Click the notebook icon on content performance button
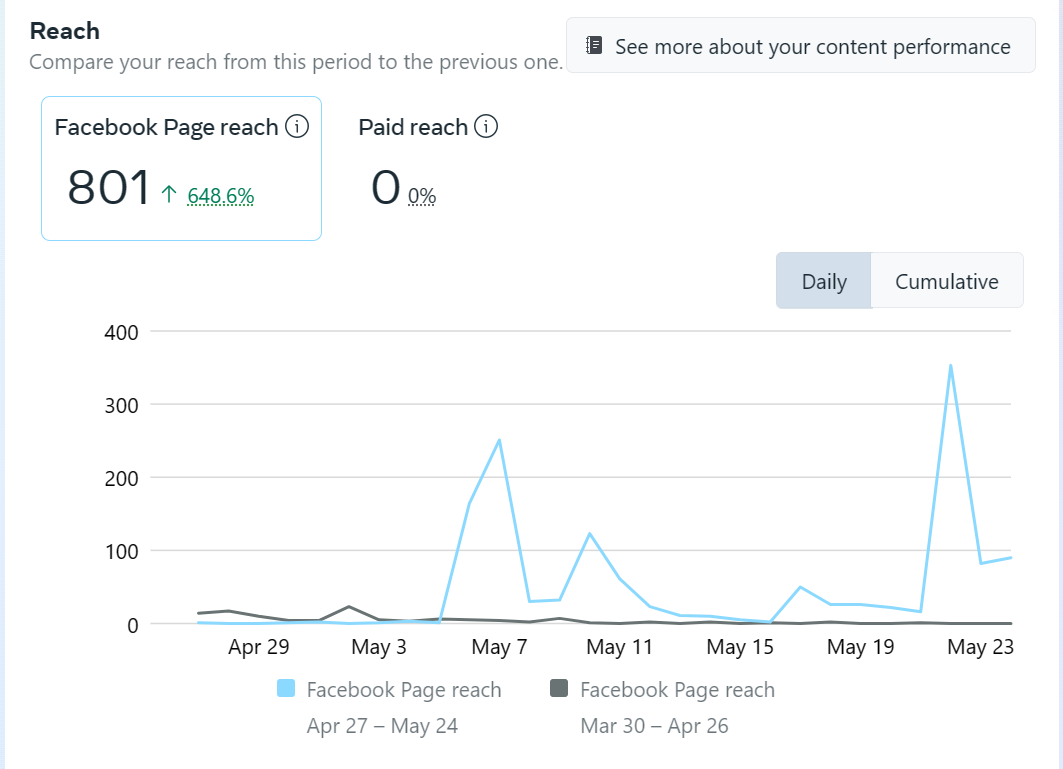The width and height of the screenshot is (1063, 769). click(594, 46)
